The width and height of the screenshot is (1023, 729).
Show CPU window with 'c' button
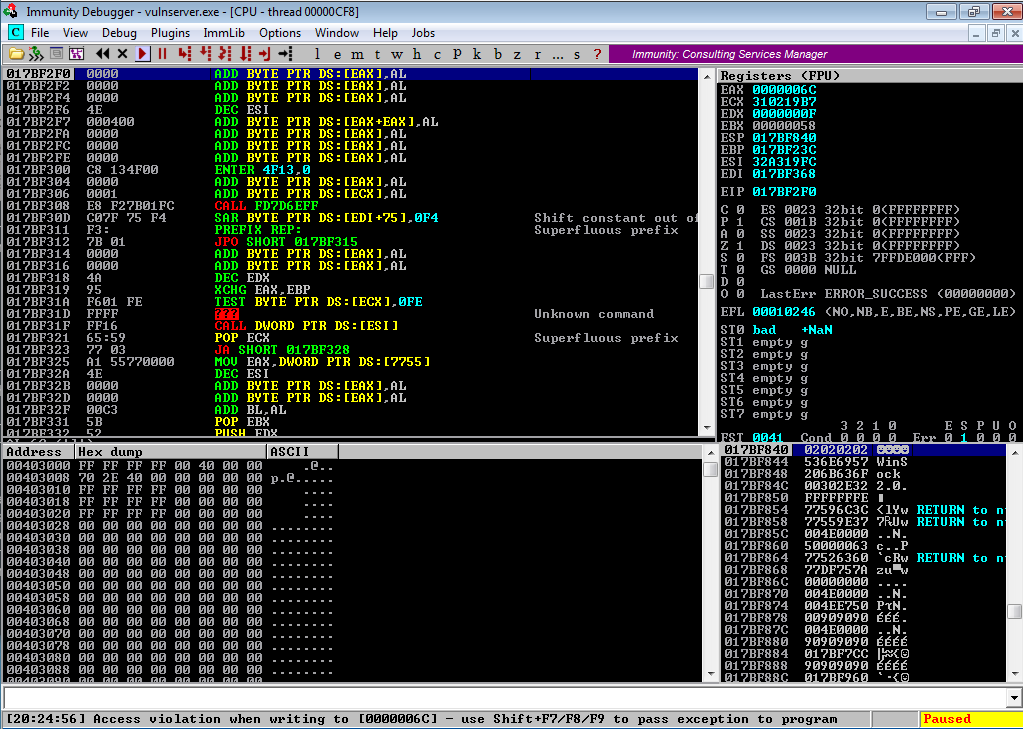click(x=437, y=54)
